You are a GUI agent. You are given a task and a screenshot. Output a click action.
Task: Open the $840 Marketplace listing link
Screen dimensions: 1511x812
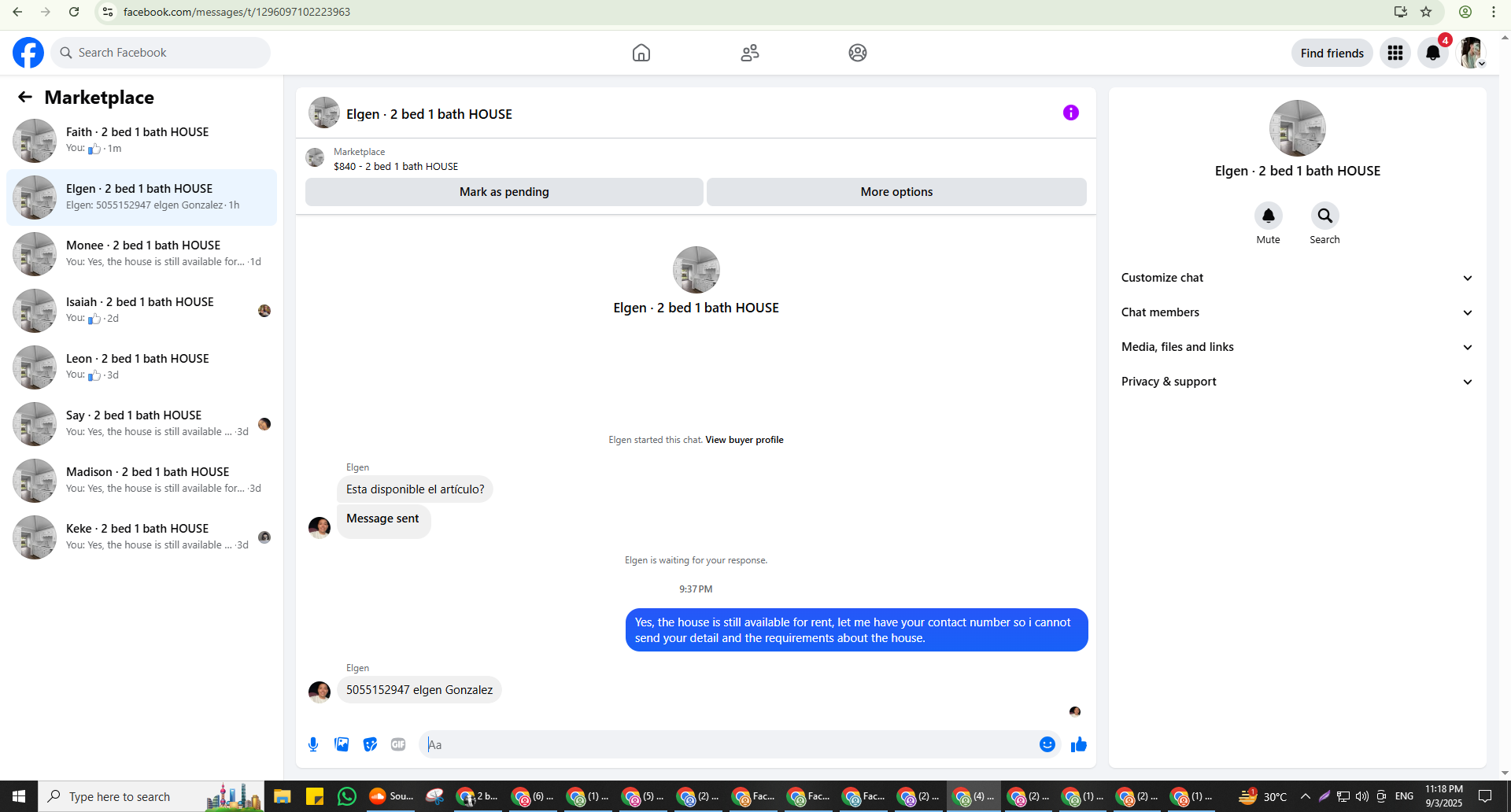point(396,166)
